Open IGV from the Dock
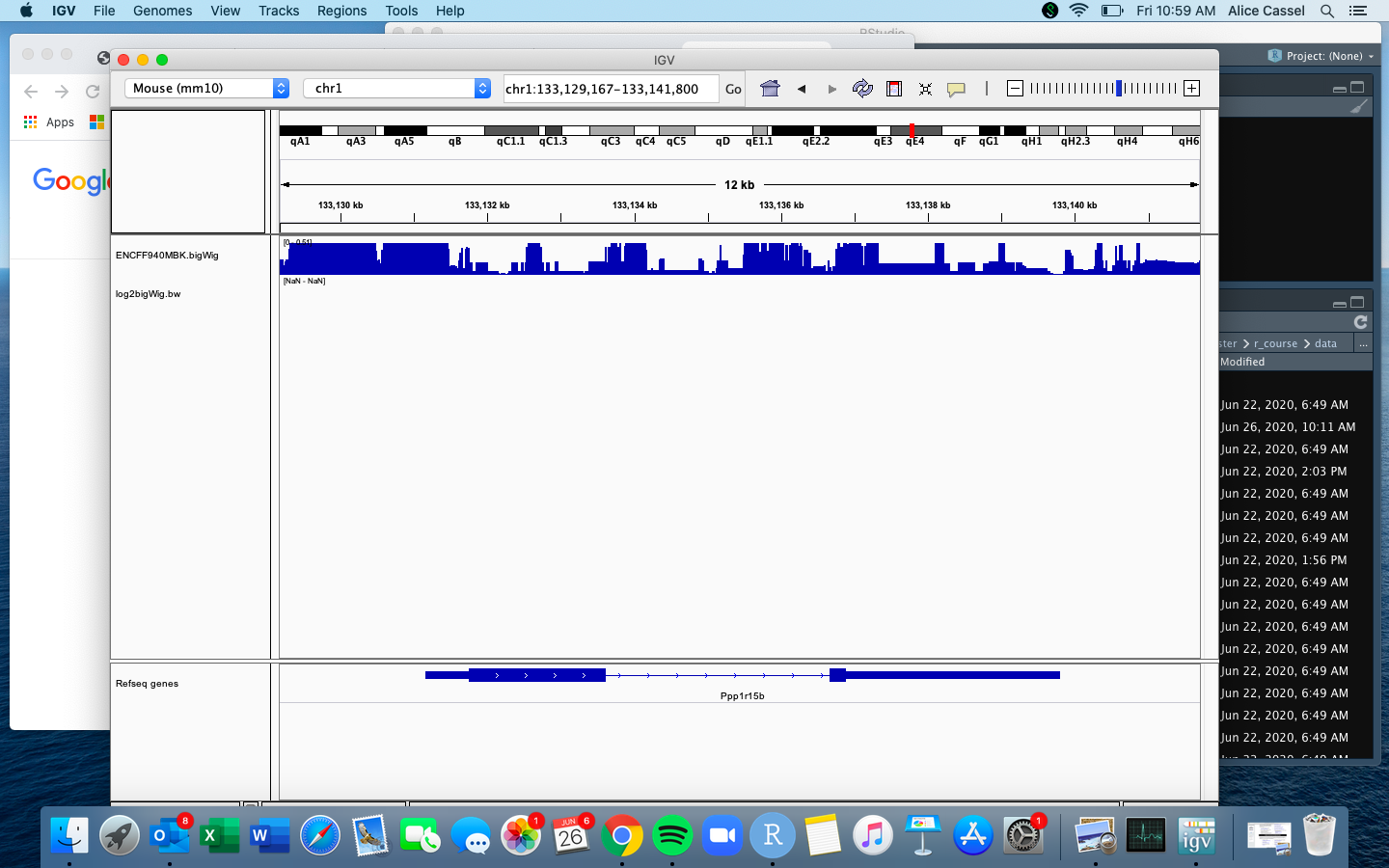This screenshot has height=868, width=1389. [x=1197, y=835]
